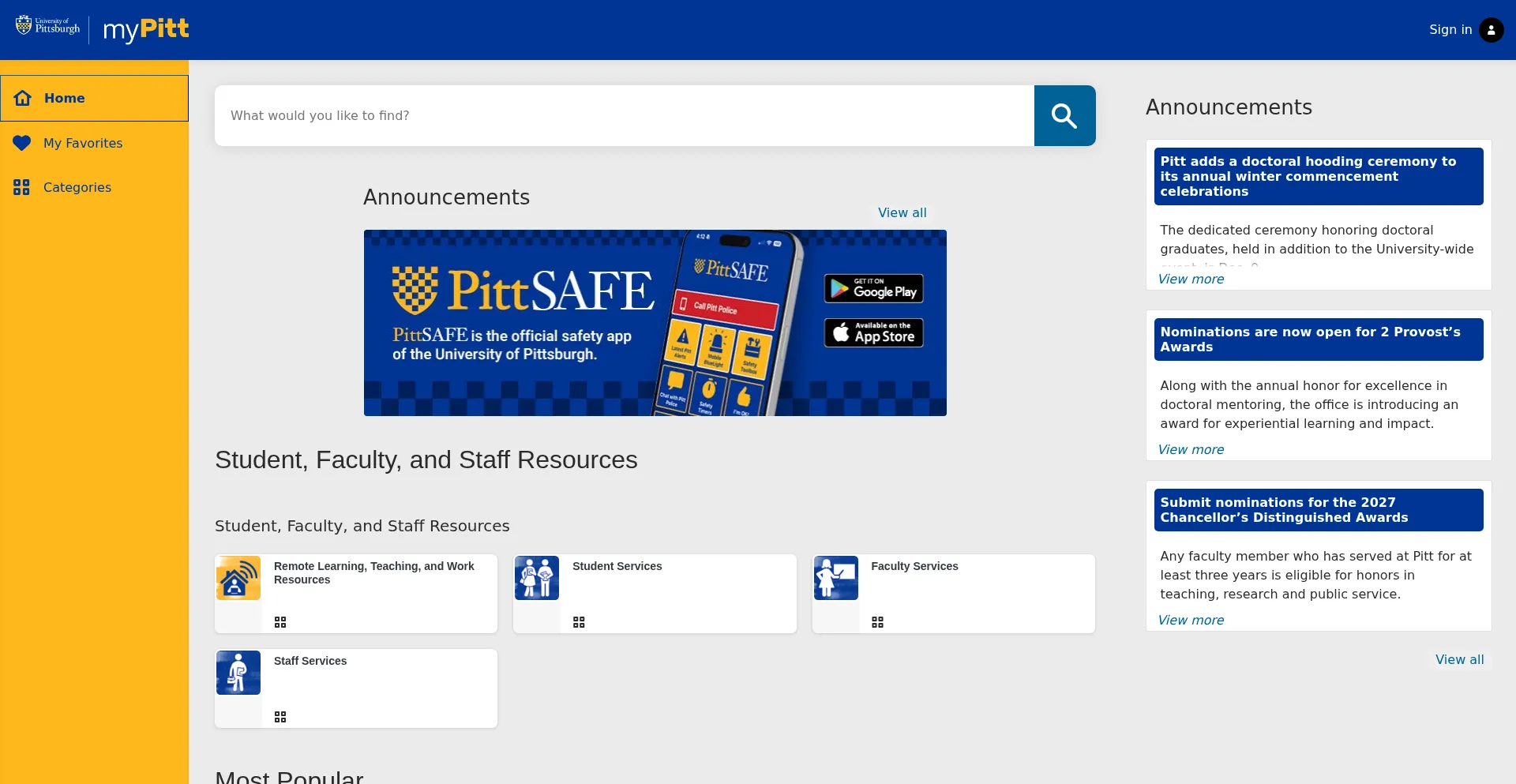Click the My Favorites heart icon
Viewport: 1516px width, 784px height.
(22, 143)
